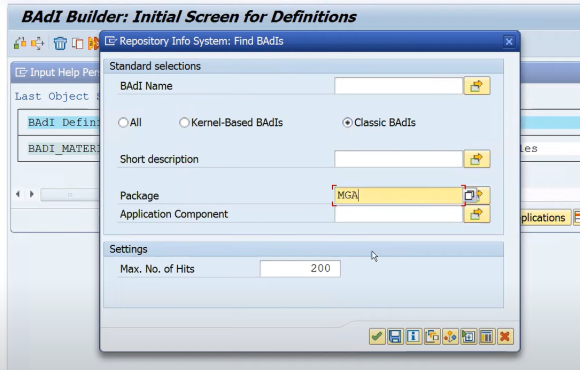
Task: Click the horizontal scrollbar in Input Help window
Action: point(70,194)
